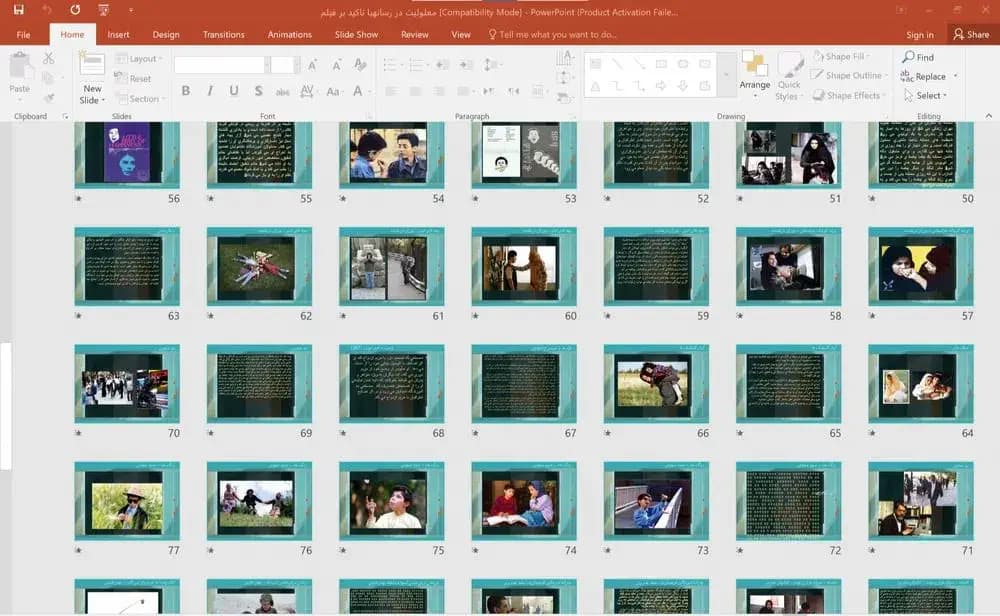Change text case with the Aa icon
This screenshot has height=616, width=1000.
click(333, 91)
